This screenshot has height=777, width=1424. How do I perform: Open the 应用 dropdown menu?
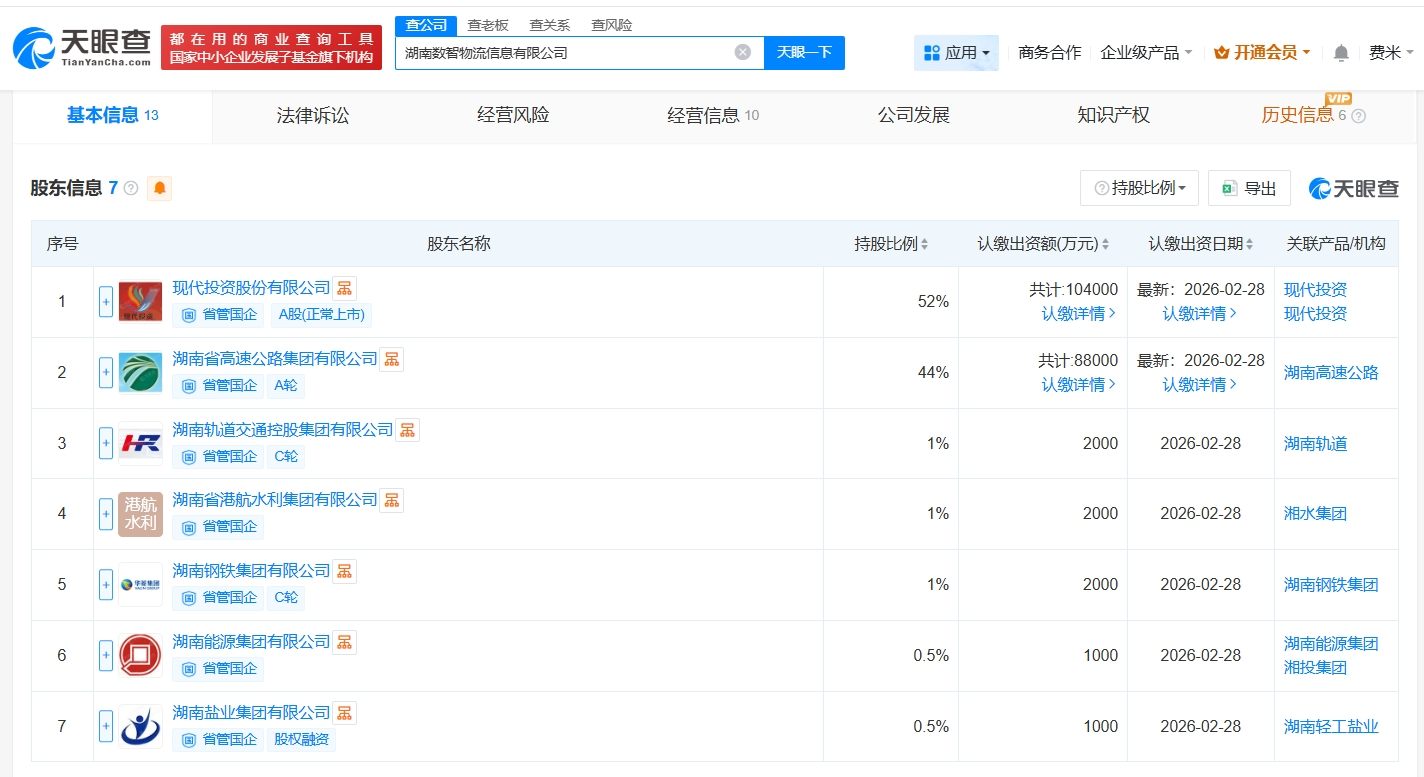pyautogui.click(x=956, y=53)
